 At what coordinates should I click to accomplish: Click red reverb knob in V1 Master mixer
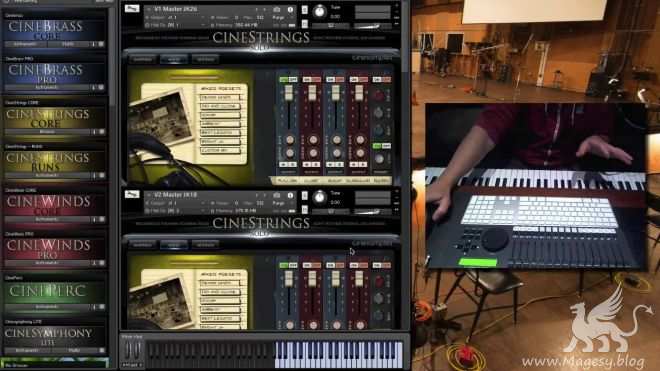point(379,96)
